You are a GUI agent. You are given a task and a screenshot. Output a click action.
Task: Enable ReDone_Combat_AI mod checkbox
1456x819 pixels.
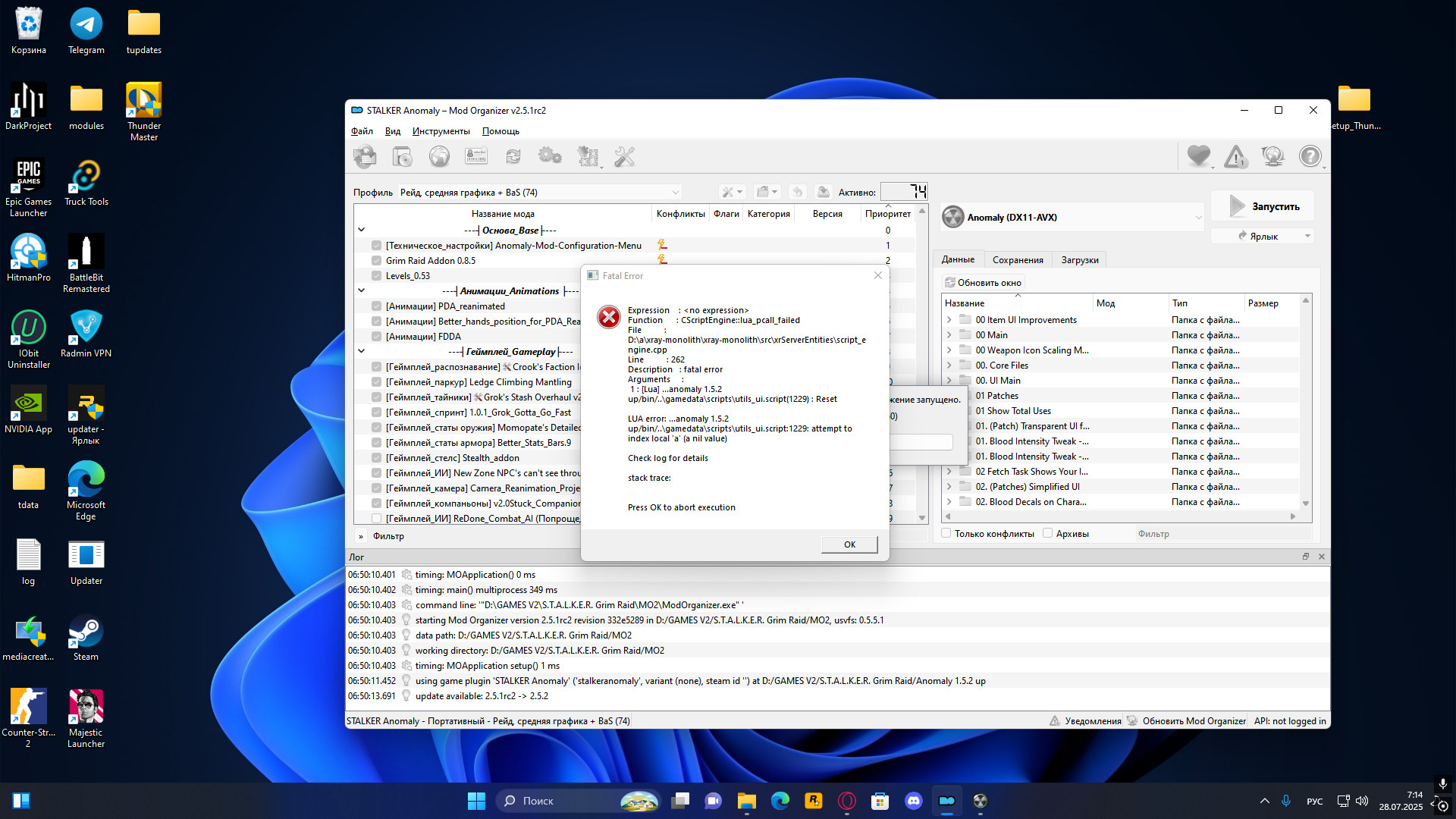pos(377,519)
